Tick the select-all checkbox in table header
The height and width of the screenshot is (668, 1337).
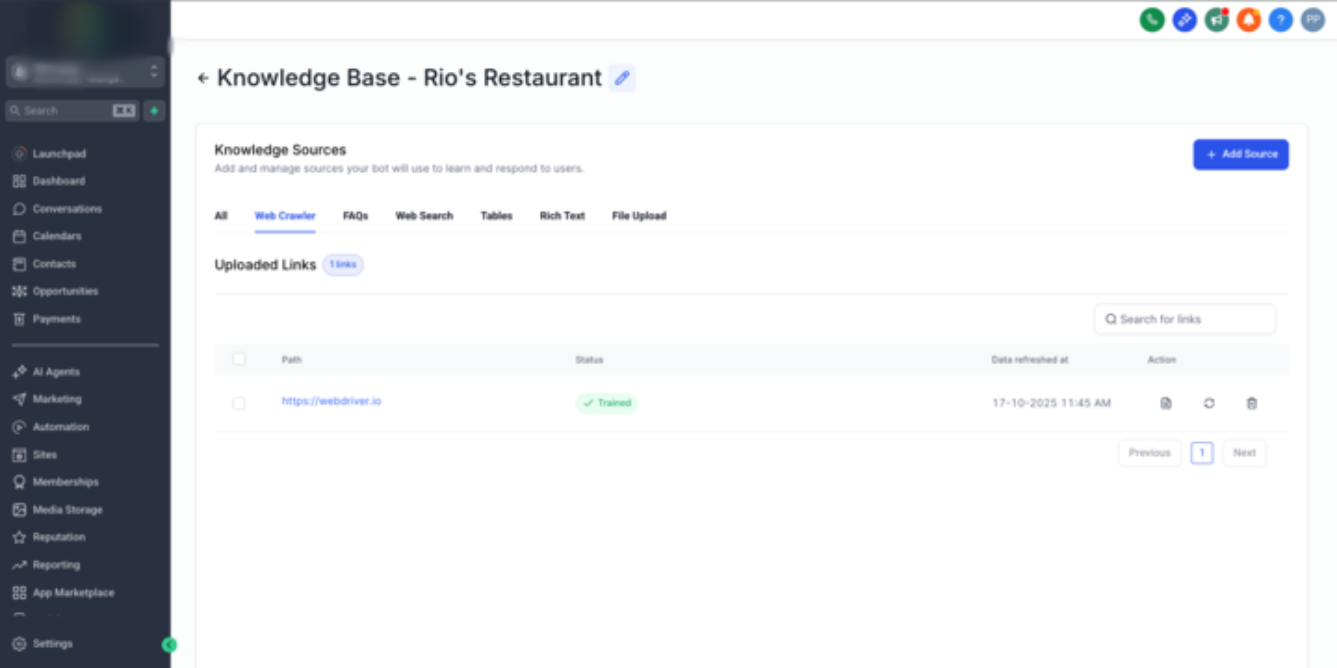238,359
